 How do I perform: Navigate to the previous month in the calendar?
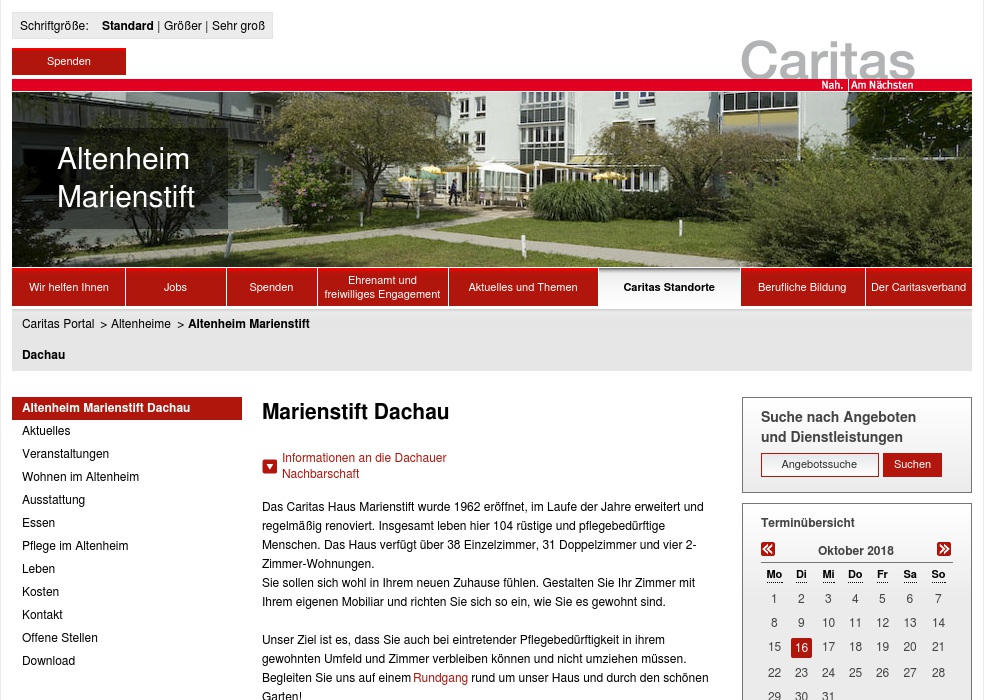768,549
